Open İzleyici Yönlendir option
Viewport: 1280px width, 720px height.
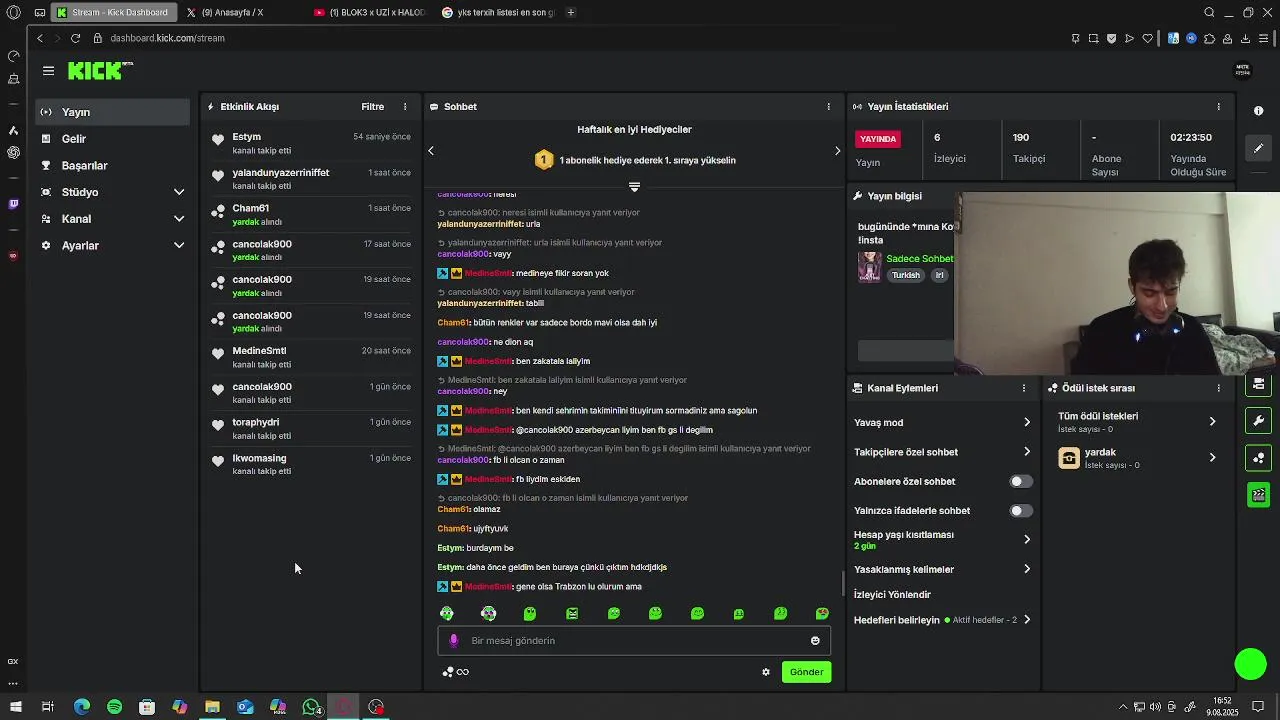click(x=892, y=595)
